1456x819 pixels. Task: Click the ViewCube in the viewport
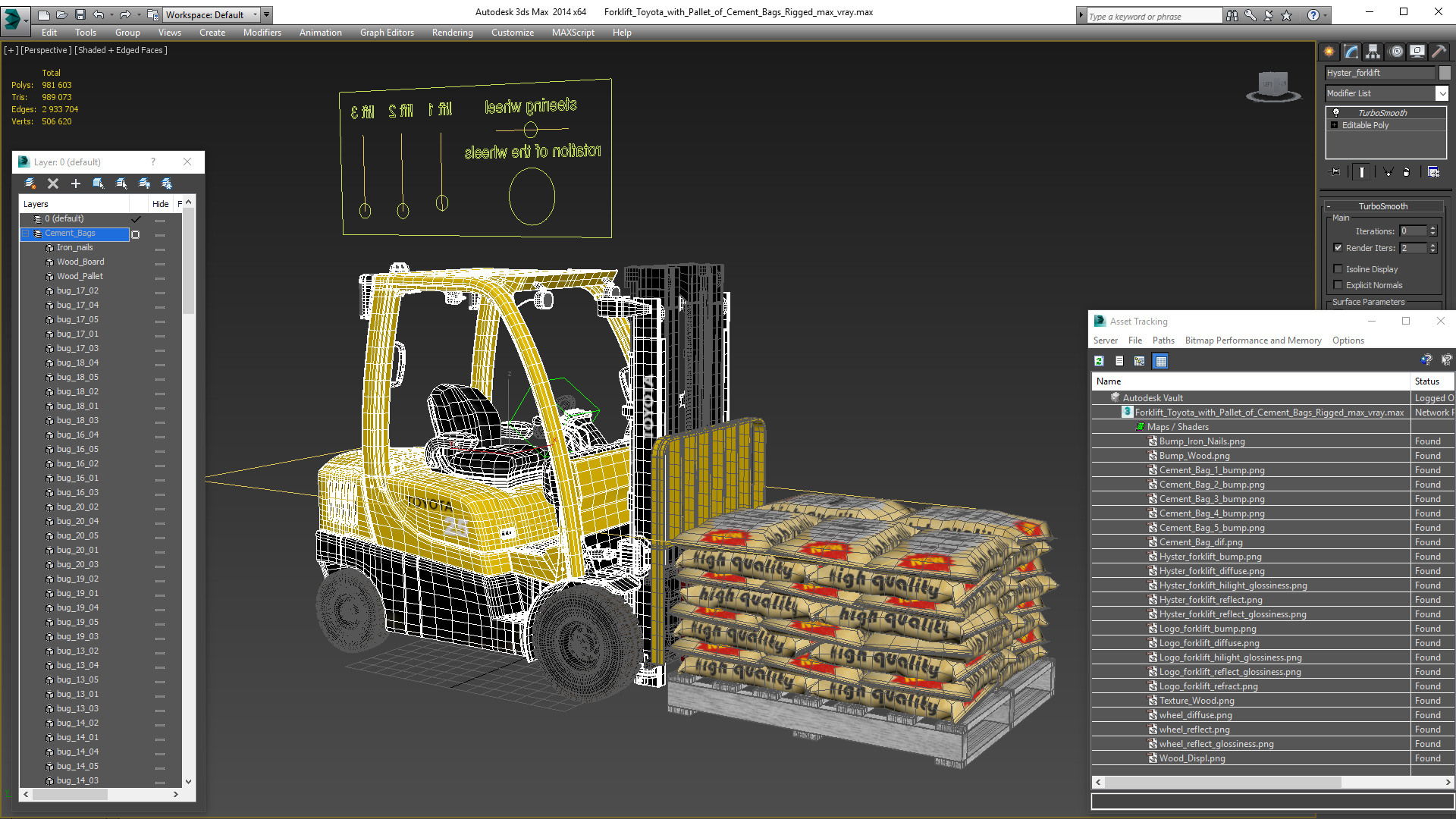click(1273, 85)
